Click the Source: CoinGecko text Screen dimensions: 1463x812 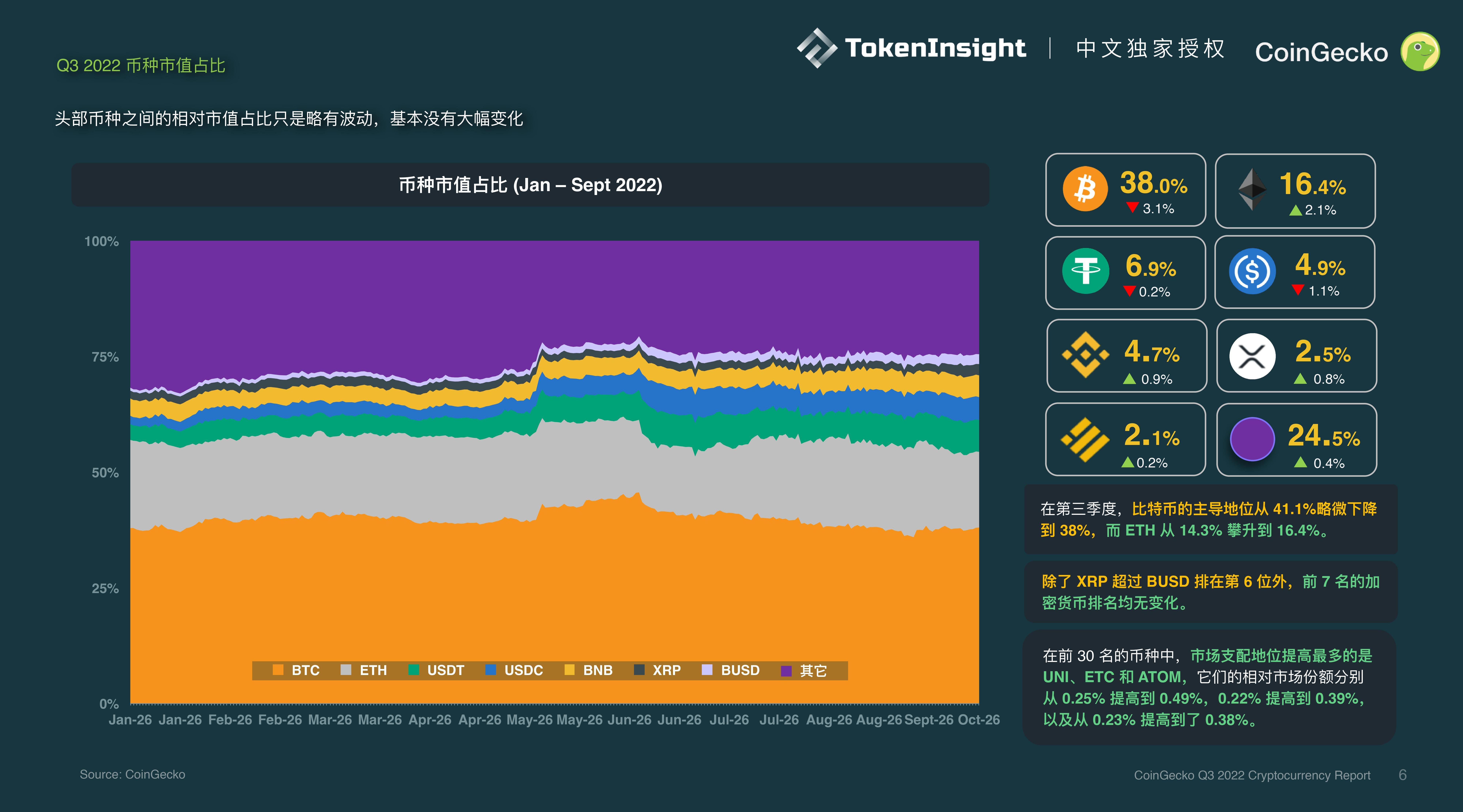pos(132,775)
